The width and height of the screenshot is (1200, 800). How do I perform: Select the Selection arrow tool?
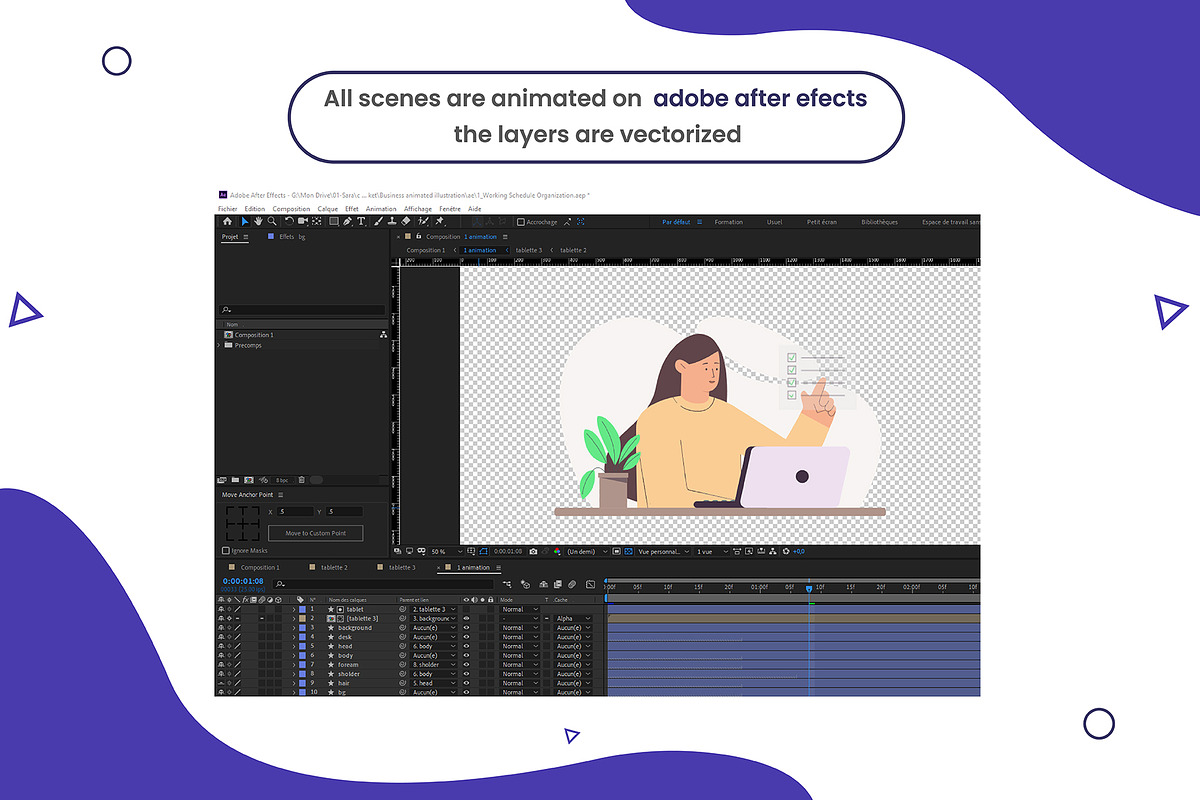245,222
